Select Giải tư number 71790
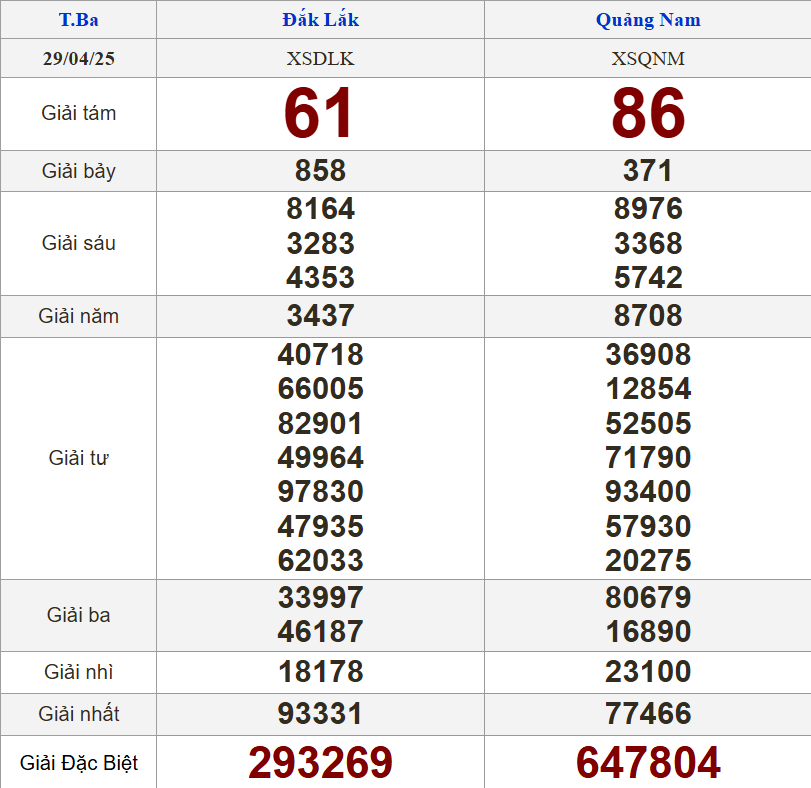811x788 pixels. click(648, 458)
